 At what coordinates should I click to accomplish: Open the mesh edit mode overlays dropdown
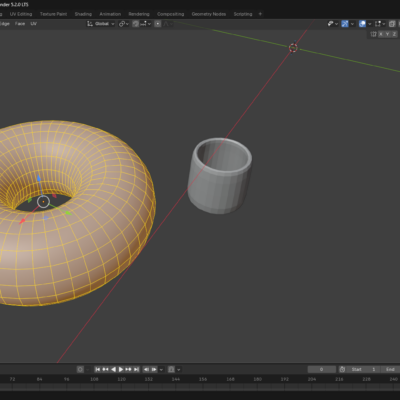point(380,24)
